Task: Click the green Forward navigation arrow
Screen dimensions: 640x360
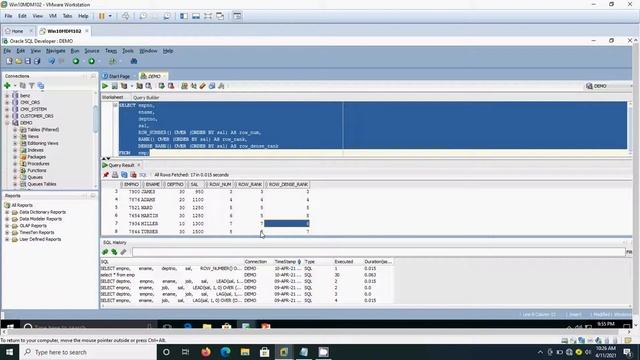Action: pos(91,61)
